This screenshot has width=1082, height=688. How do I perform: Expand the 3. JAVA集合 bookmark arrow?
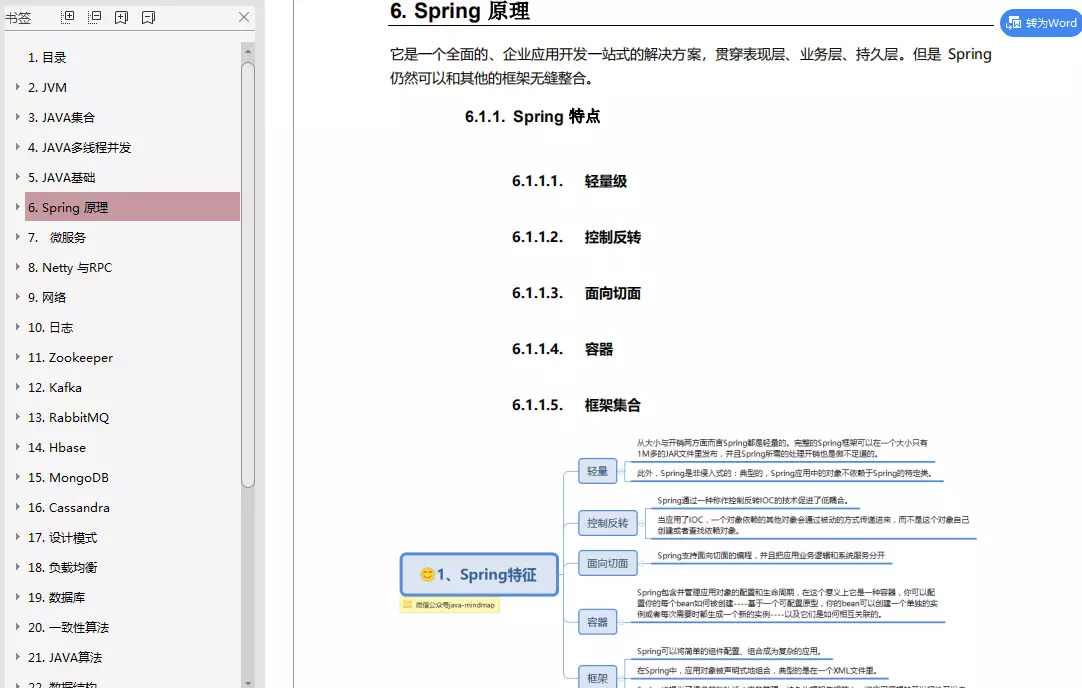[17, 117]
